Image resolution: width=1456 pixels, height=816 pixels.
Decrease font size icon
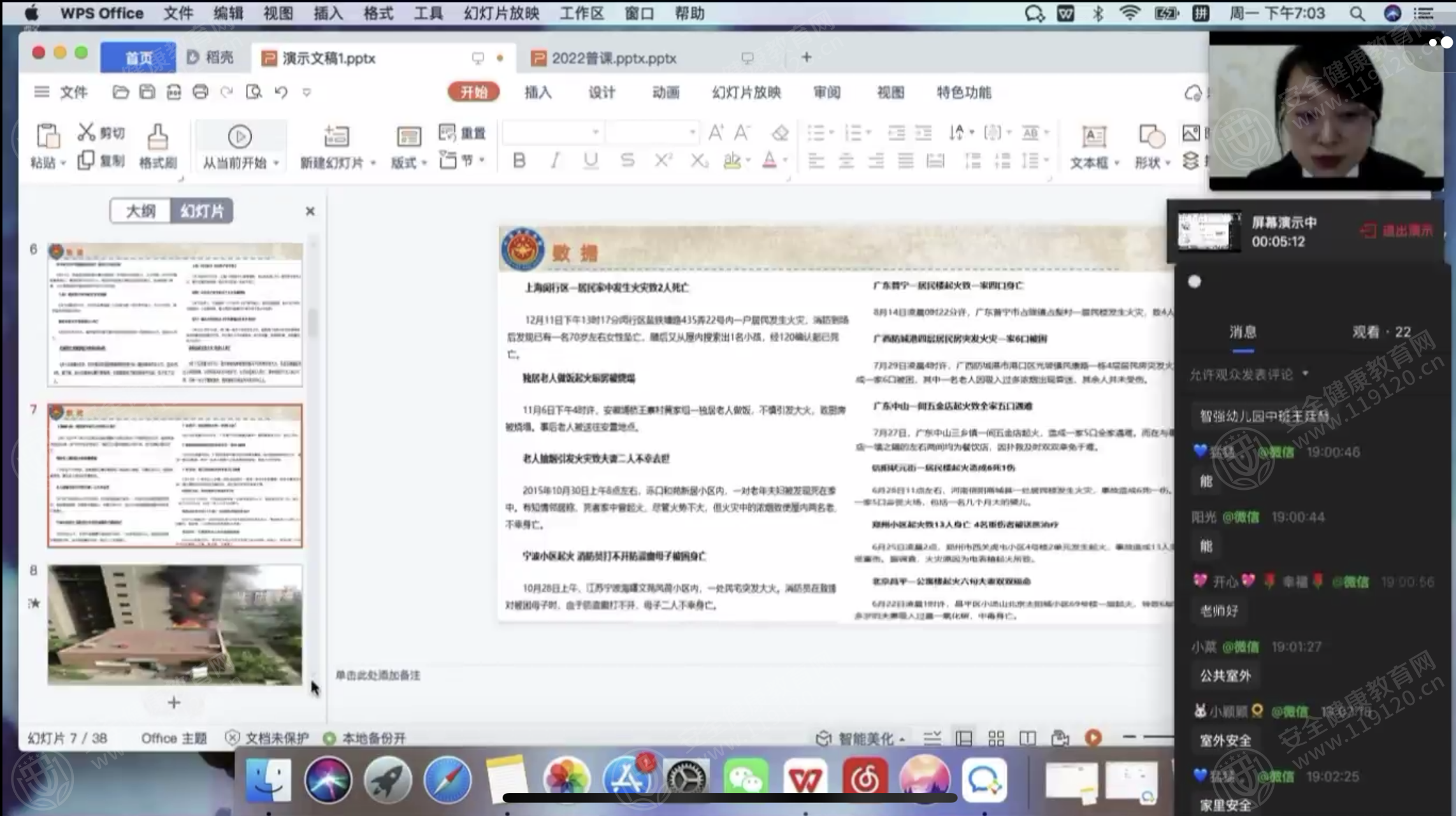pos(742,132)
